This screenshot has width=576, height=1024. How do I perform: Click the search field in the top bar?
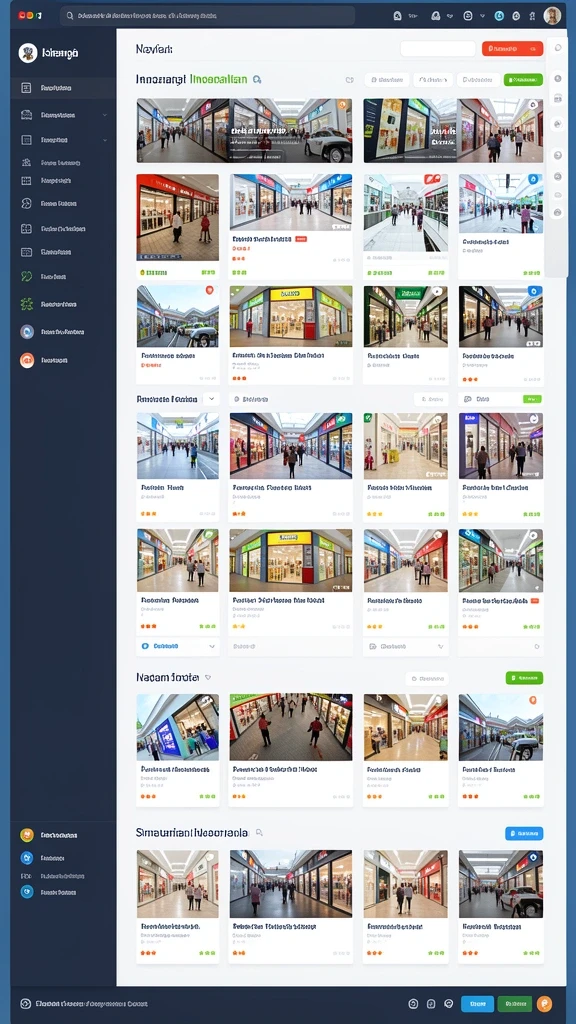pyautogui.click(x=208, y=16)
